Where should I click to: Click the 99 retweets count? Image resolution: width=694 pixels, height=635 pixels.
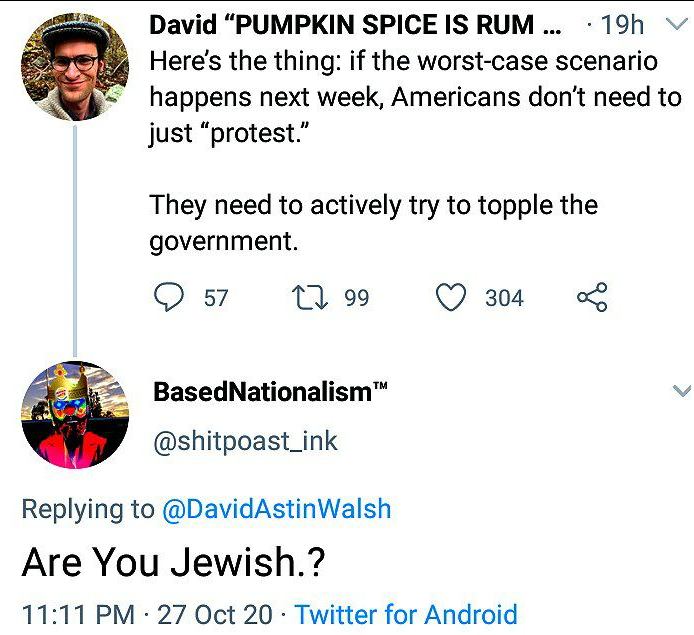click(x=357, y=298)
